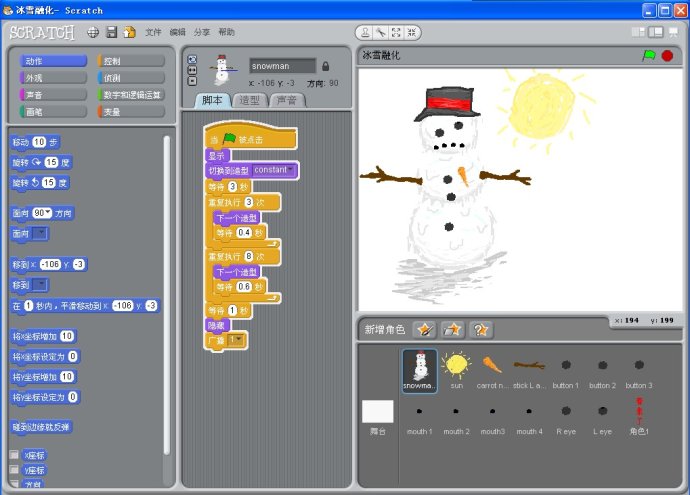The height and width of the screenshot is (495, 690).
Task: Select the 角色1 sprite
Action: click(x=639, y=417)
